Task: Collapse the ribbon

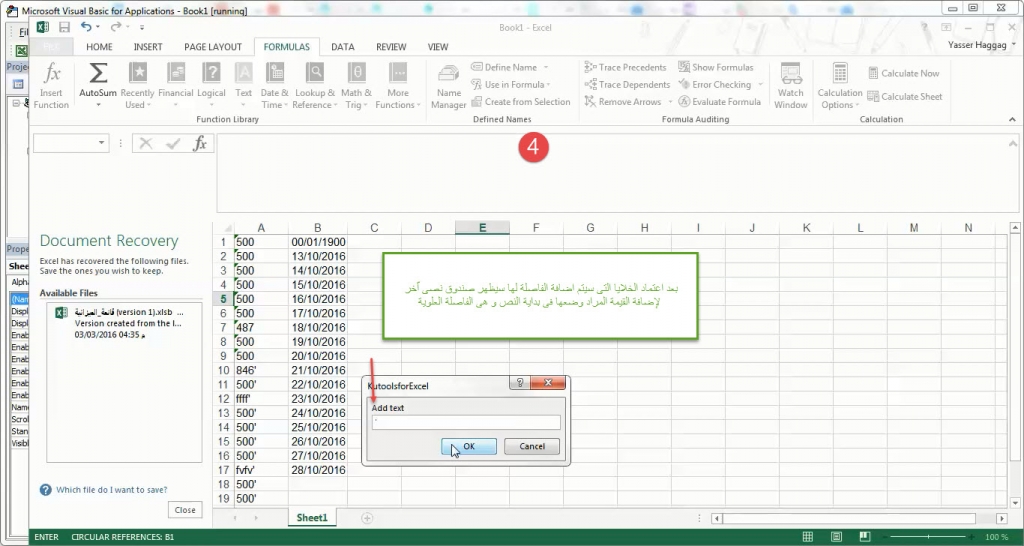Action: click(x=1012, y=120)
